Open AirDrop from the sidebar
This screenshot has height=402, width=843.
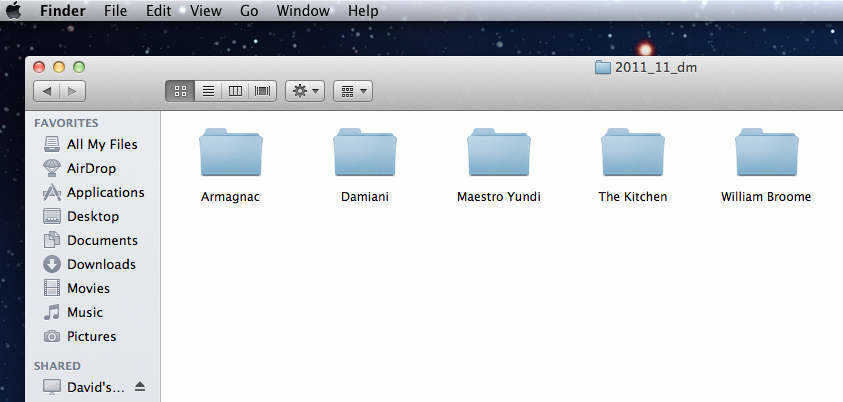[x=92, y=169]
